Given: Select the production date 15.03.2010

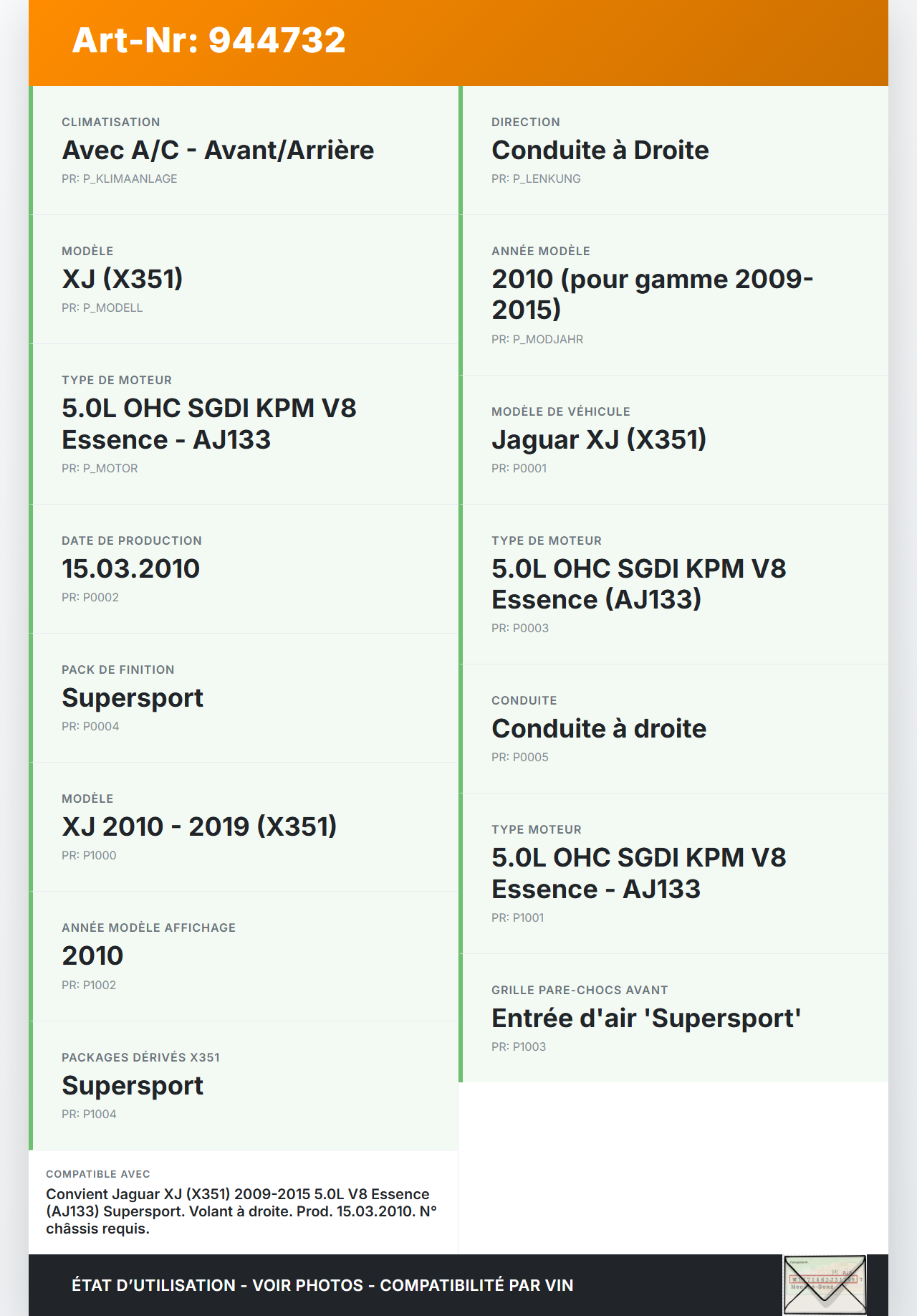Looking at the screenshot, I should point(130,568).
